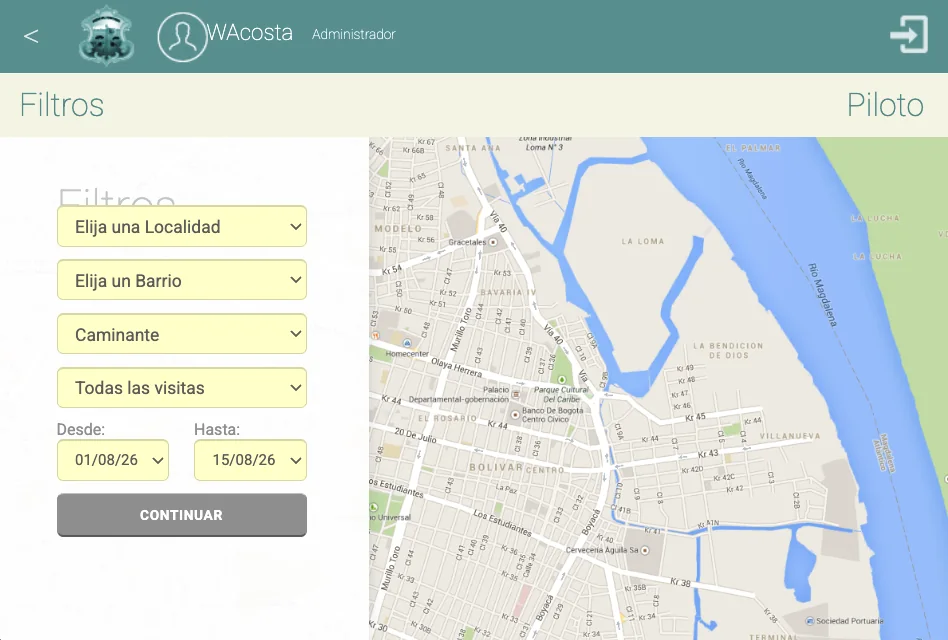Open the Elija un Barrio dropdown
The width and height of the screenshot is (948, 640).
click(182, 280)
